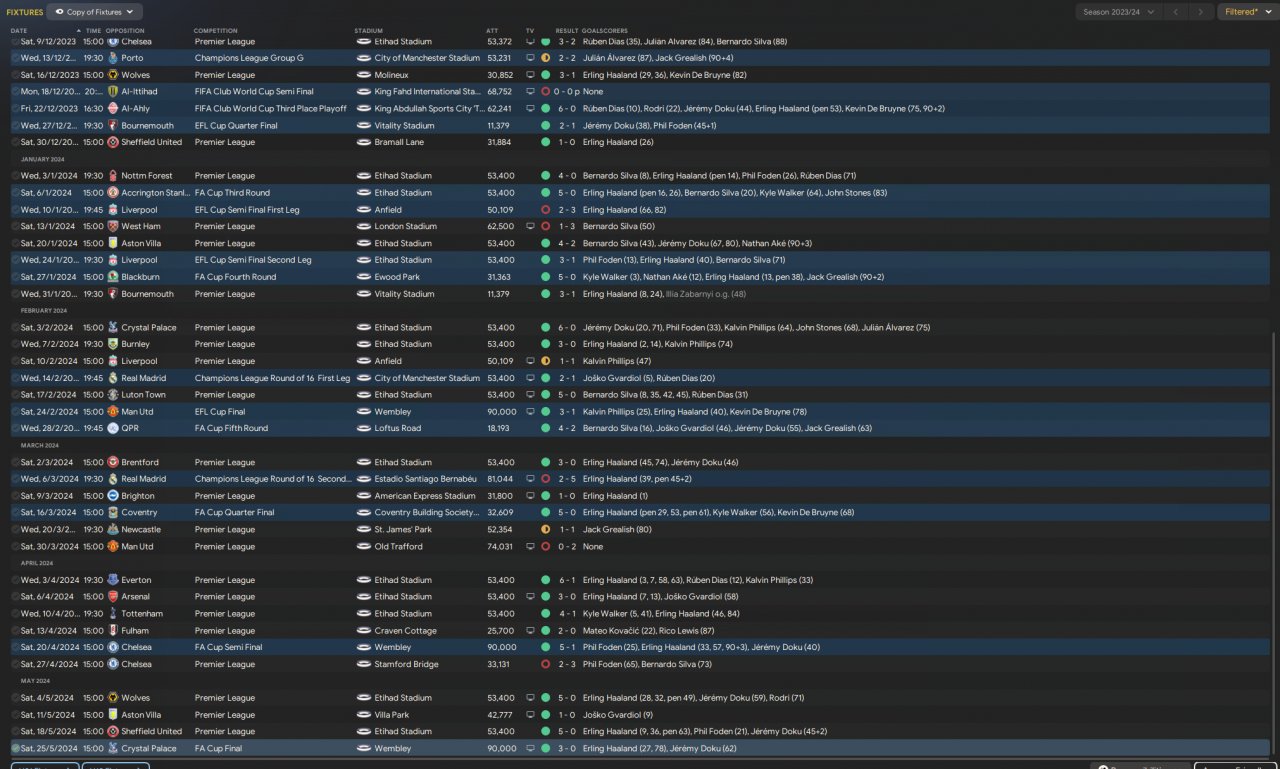Untick the selected Crystal Palace FA Cup Final row

click(15, 748)
